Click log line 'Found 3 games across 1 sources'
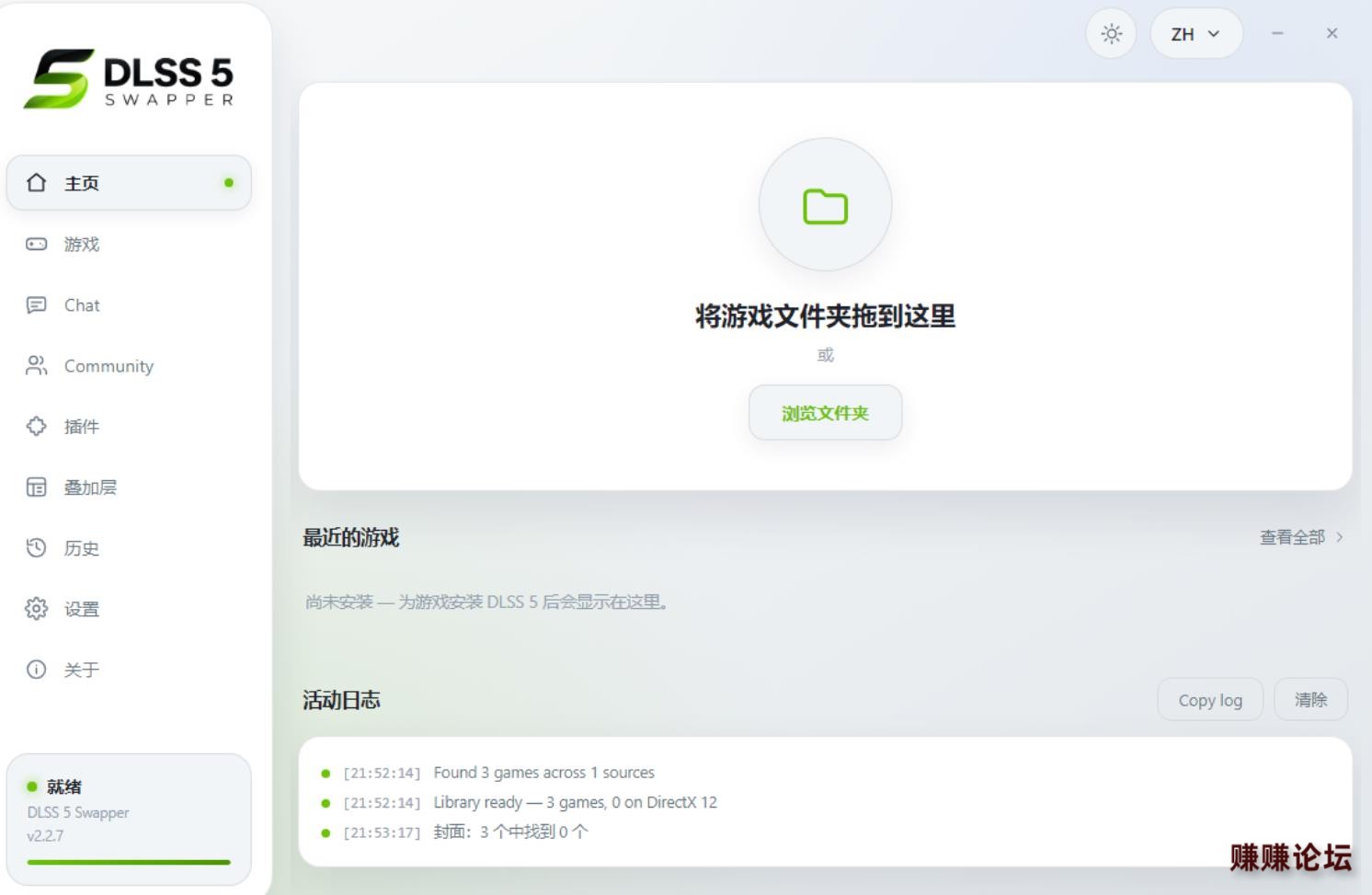The width and height of the screenshot is (1372, 895). click(x=544, y=773)
